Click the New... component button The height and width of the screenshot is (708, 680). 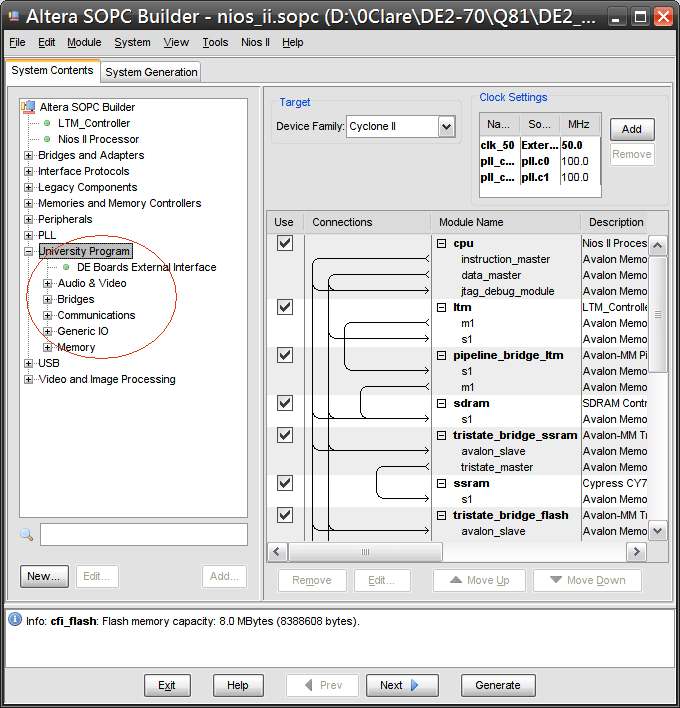(x=44, y=576)
